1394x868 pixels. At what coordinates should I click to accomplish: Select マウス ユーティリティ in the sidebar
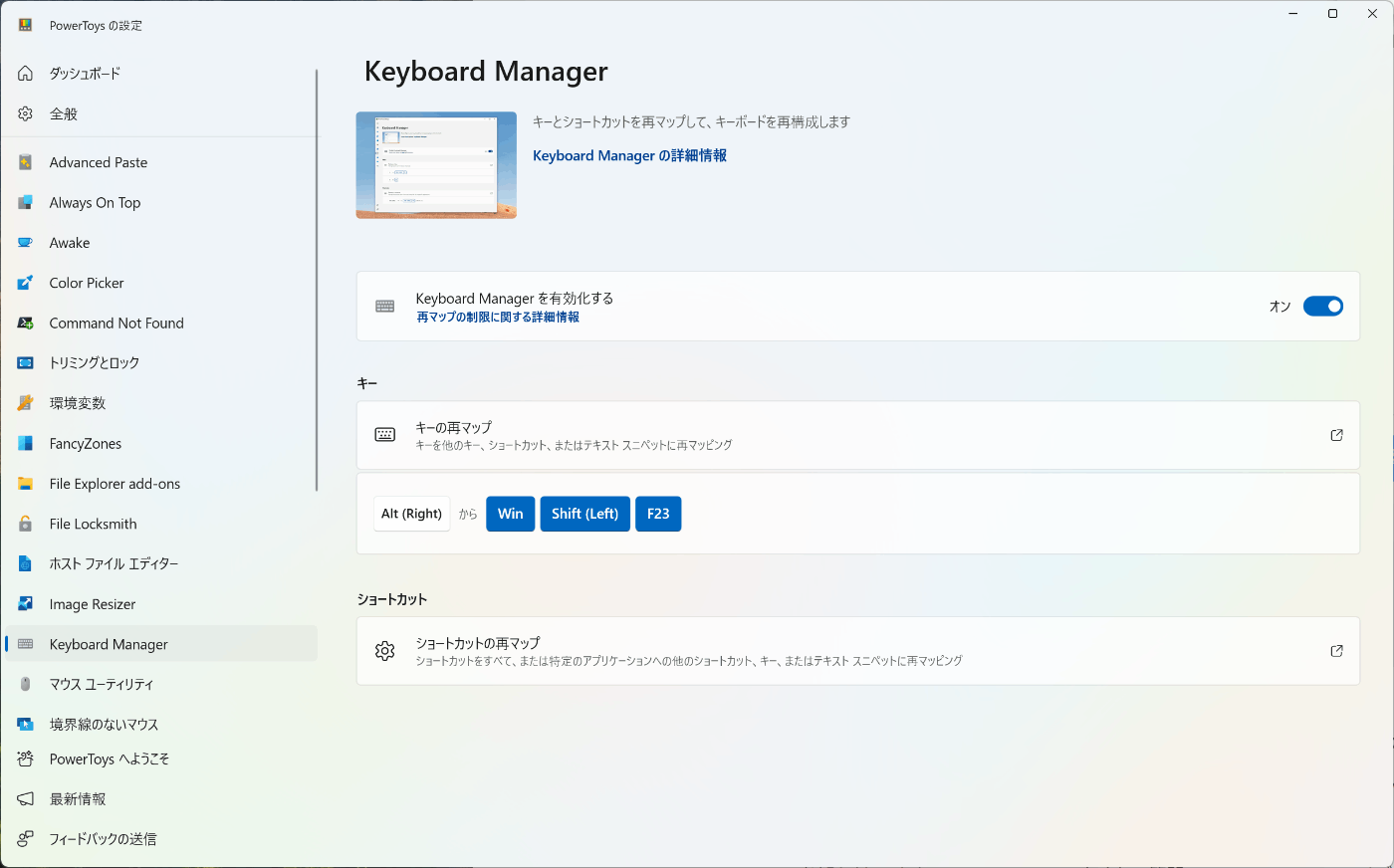click(x=160, y=684)
